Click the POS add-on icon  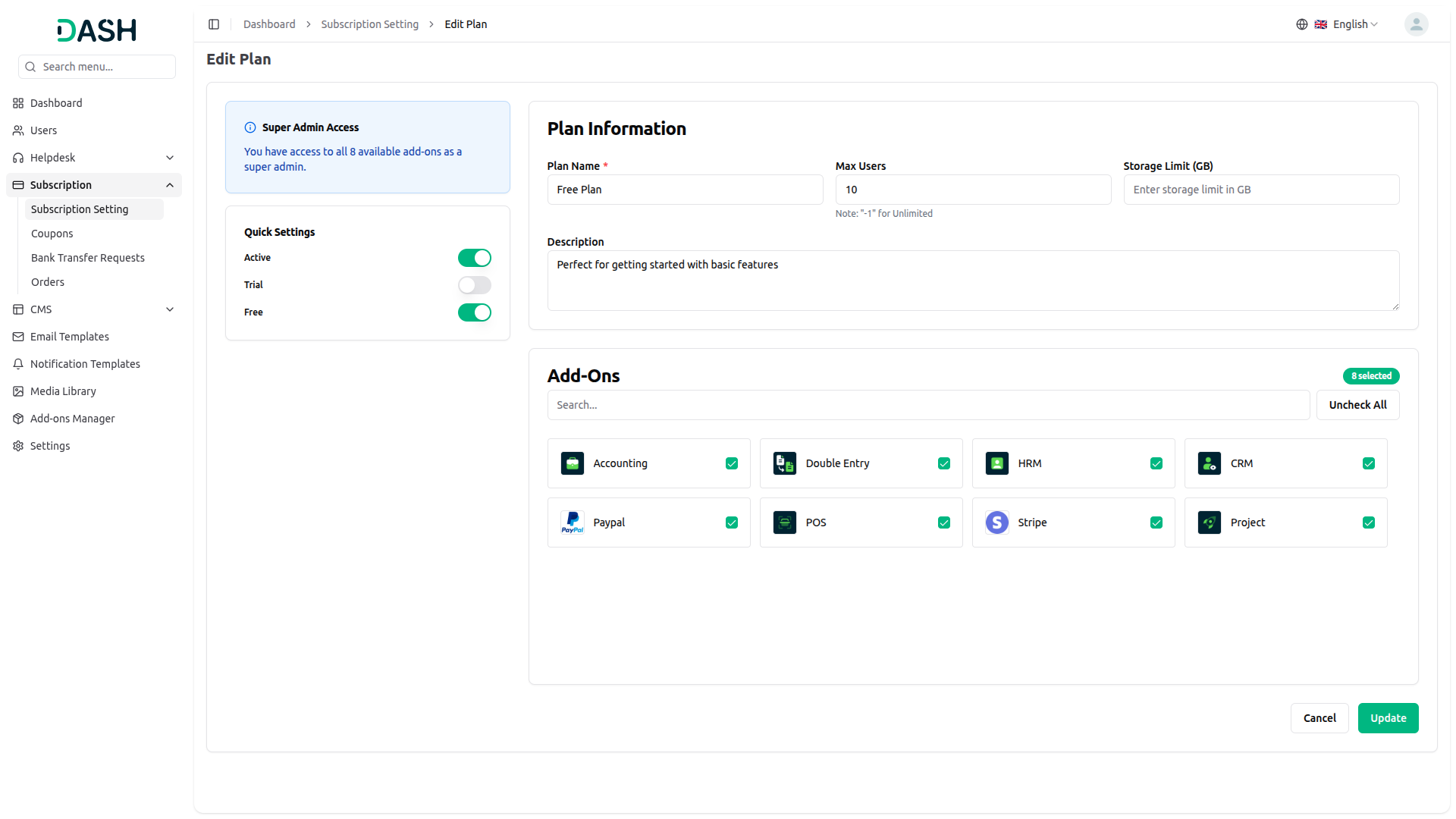pyautogui.click(x=785, y=522)
